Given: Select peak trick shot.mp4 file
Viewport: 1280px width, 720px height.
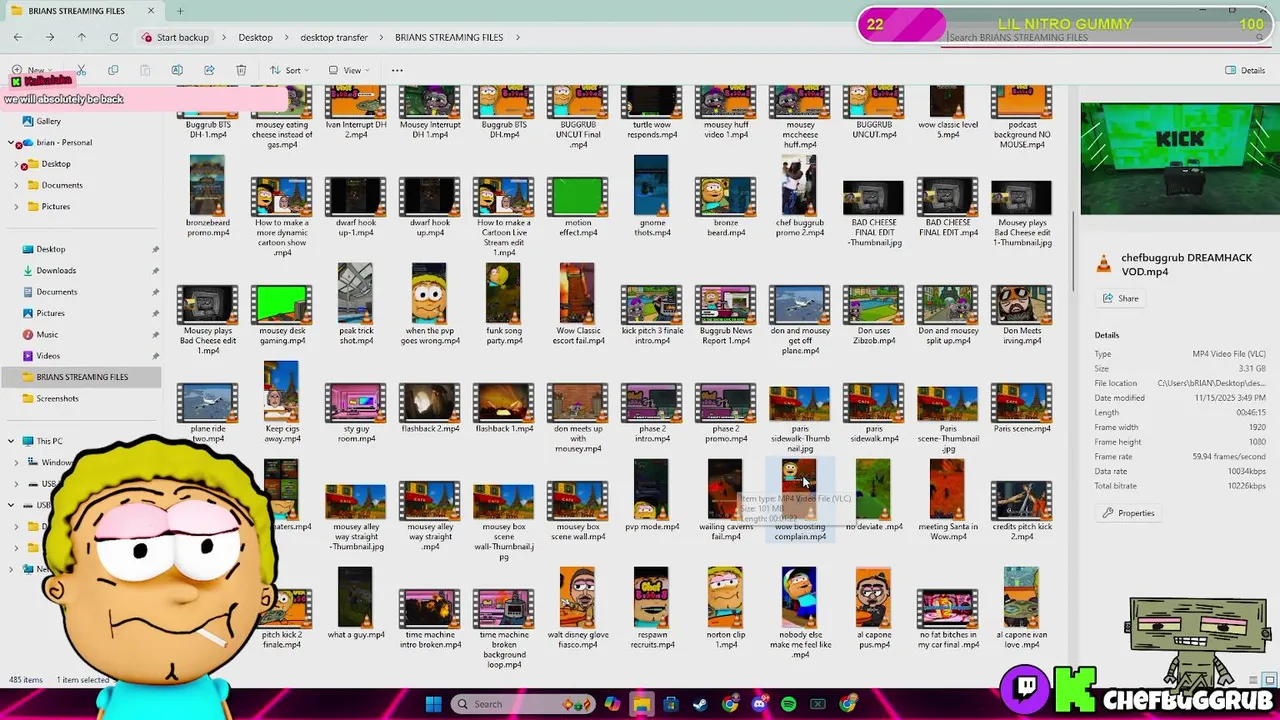Looking at the screenshot, I should point(355,304).
